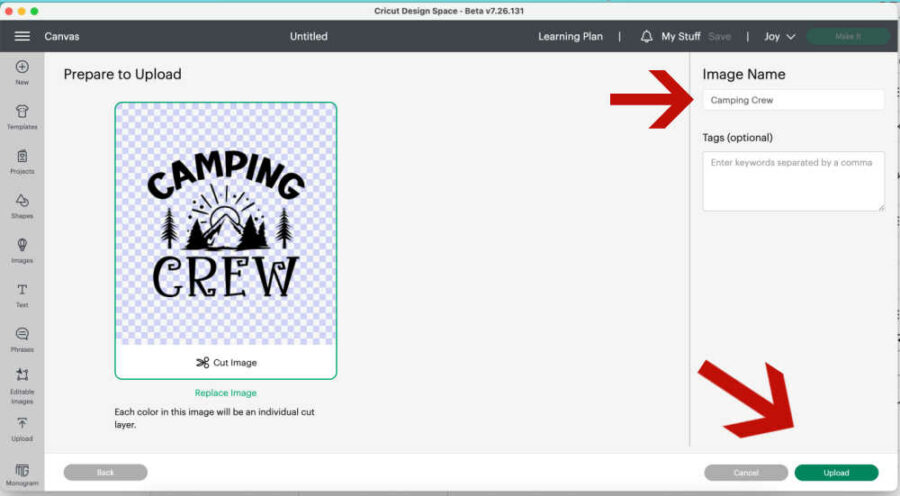Click the Back button
The width and height of the screenshot is (900, 496).
coord(105,472)
